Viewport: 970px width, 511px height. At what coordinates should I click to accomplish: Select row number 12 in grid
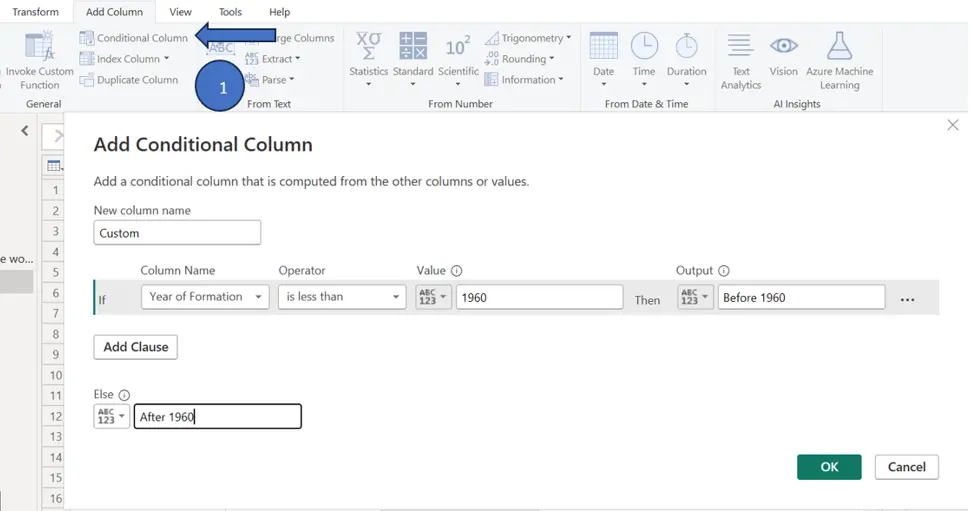tap(54, 416)
